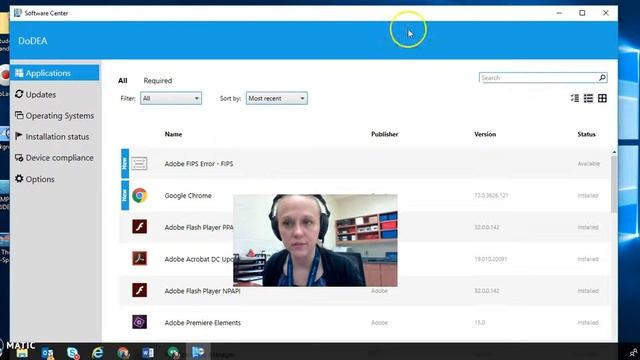The width and height of the screenshot is (640, 360).
Task: Click the Adobe FIPS Error app icon
Action: pos(139,164)
